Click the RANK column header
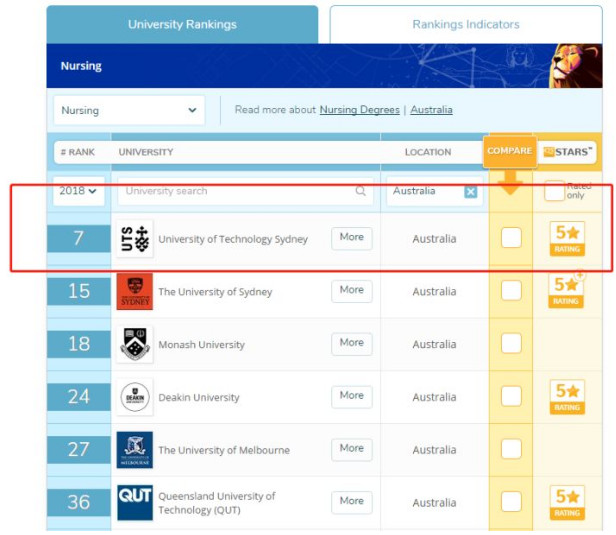This screenshot has width=616, height=535. (78, 152)
